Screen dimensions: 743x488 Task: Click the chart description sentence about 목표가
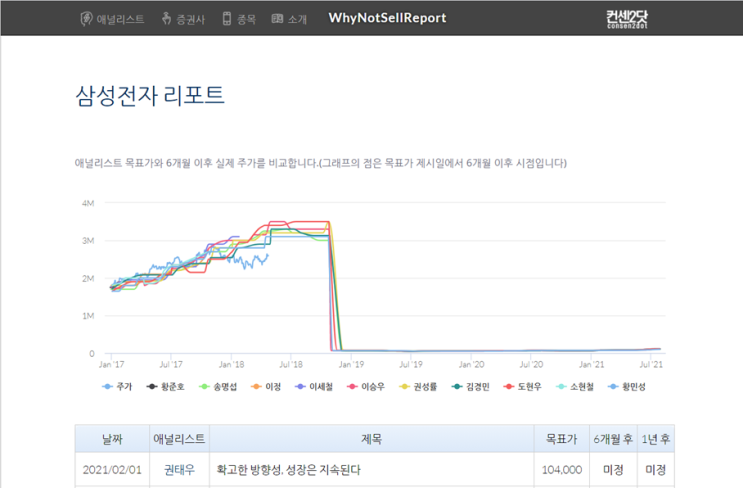(x=321, y=163)
